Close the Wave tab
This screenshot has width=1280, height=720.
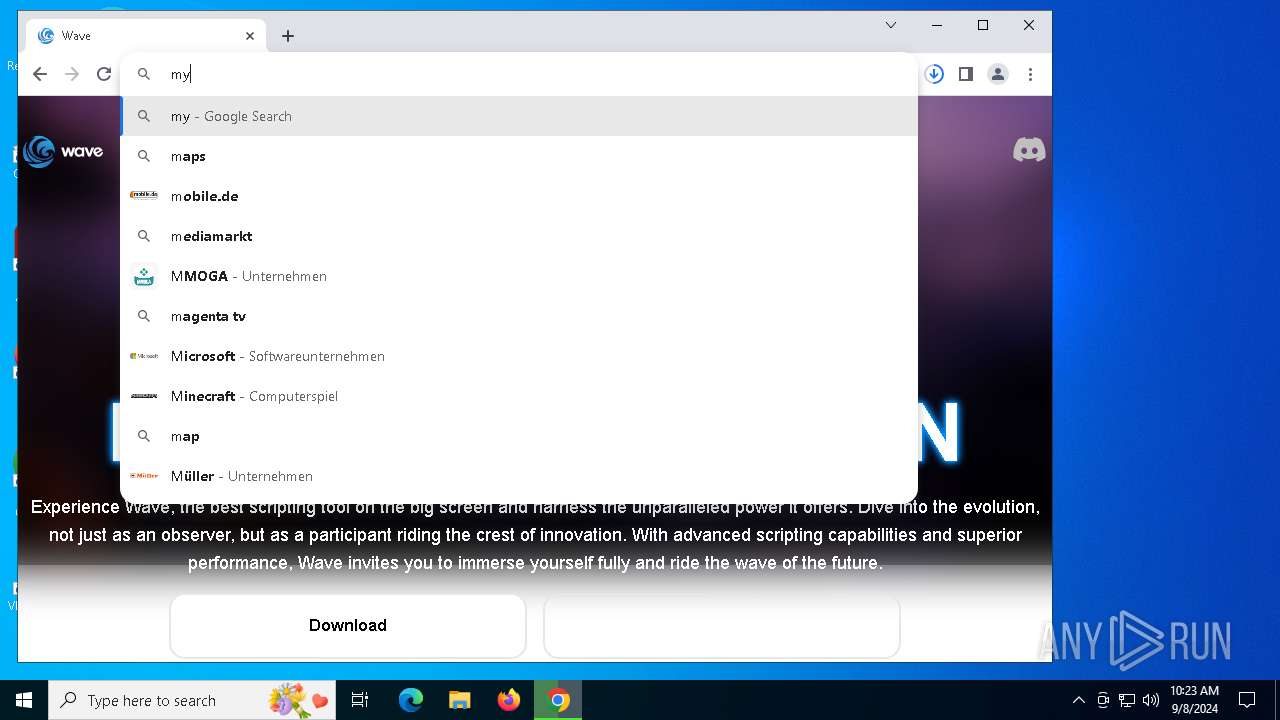click(250, 36)
